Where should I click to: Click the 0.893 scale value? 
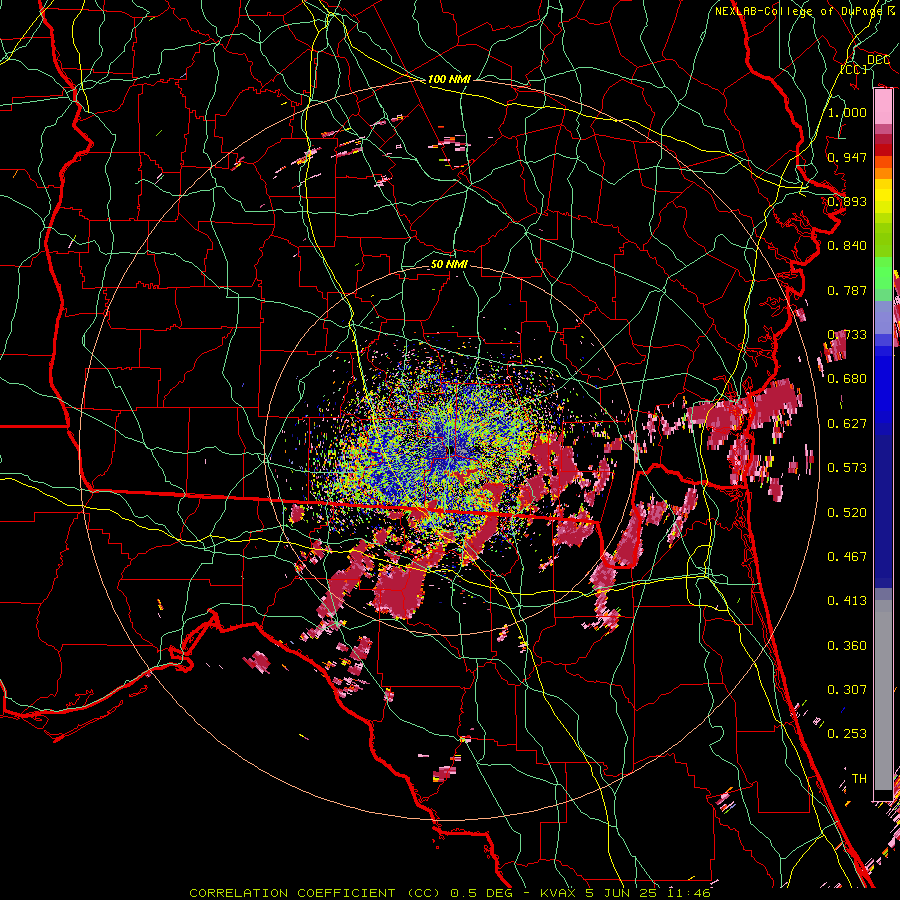coord(847,201)
